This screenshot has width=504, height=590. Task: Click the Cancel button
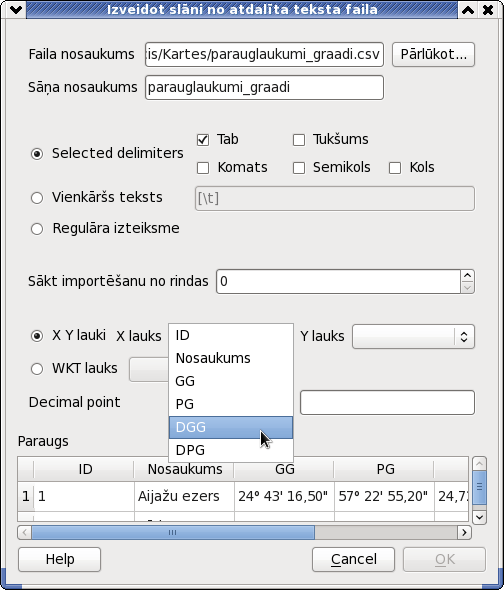[x=353, y=559]
